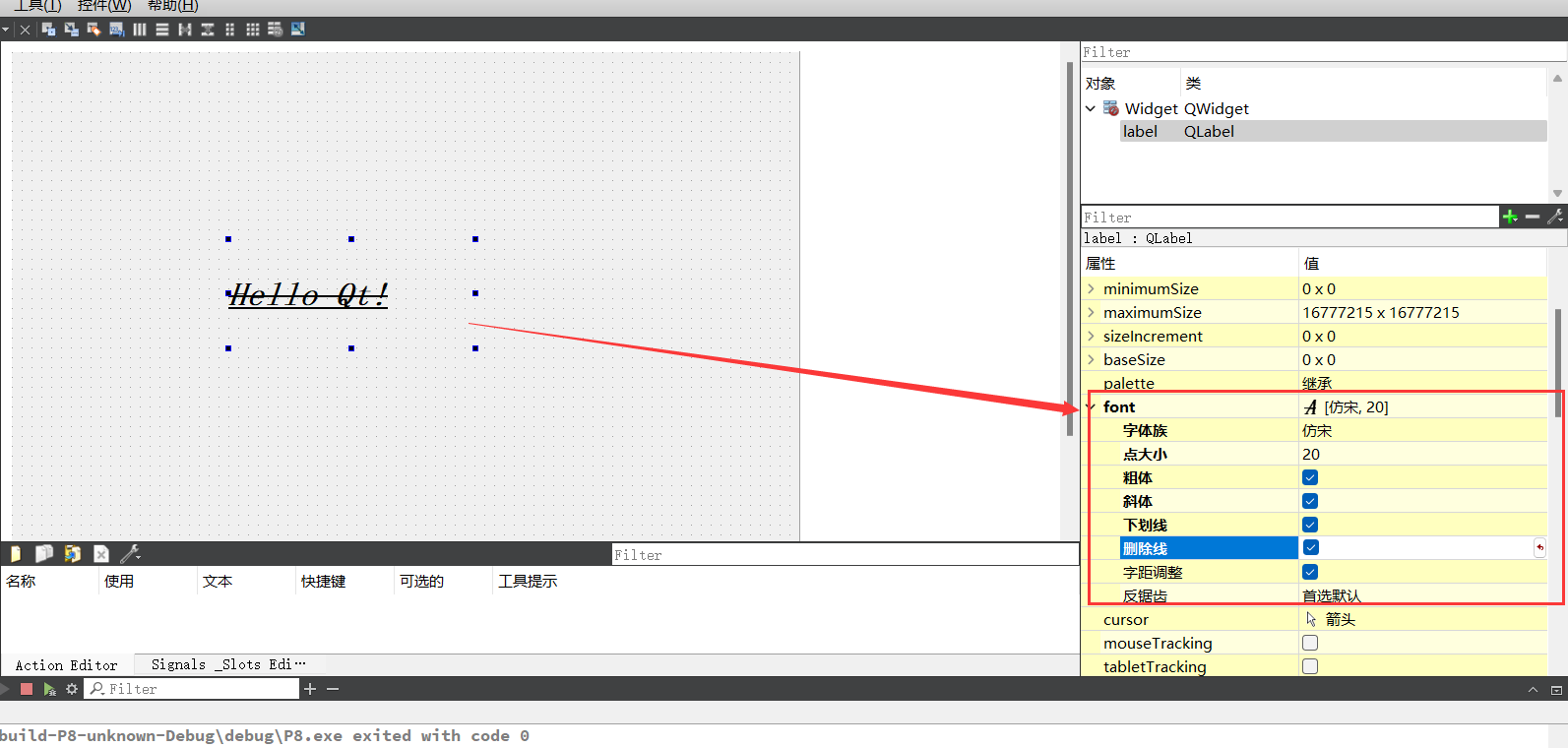
Task: Expand the maximumSize property
Action: click(1091, 312)
